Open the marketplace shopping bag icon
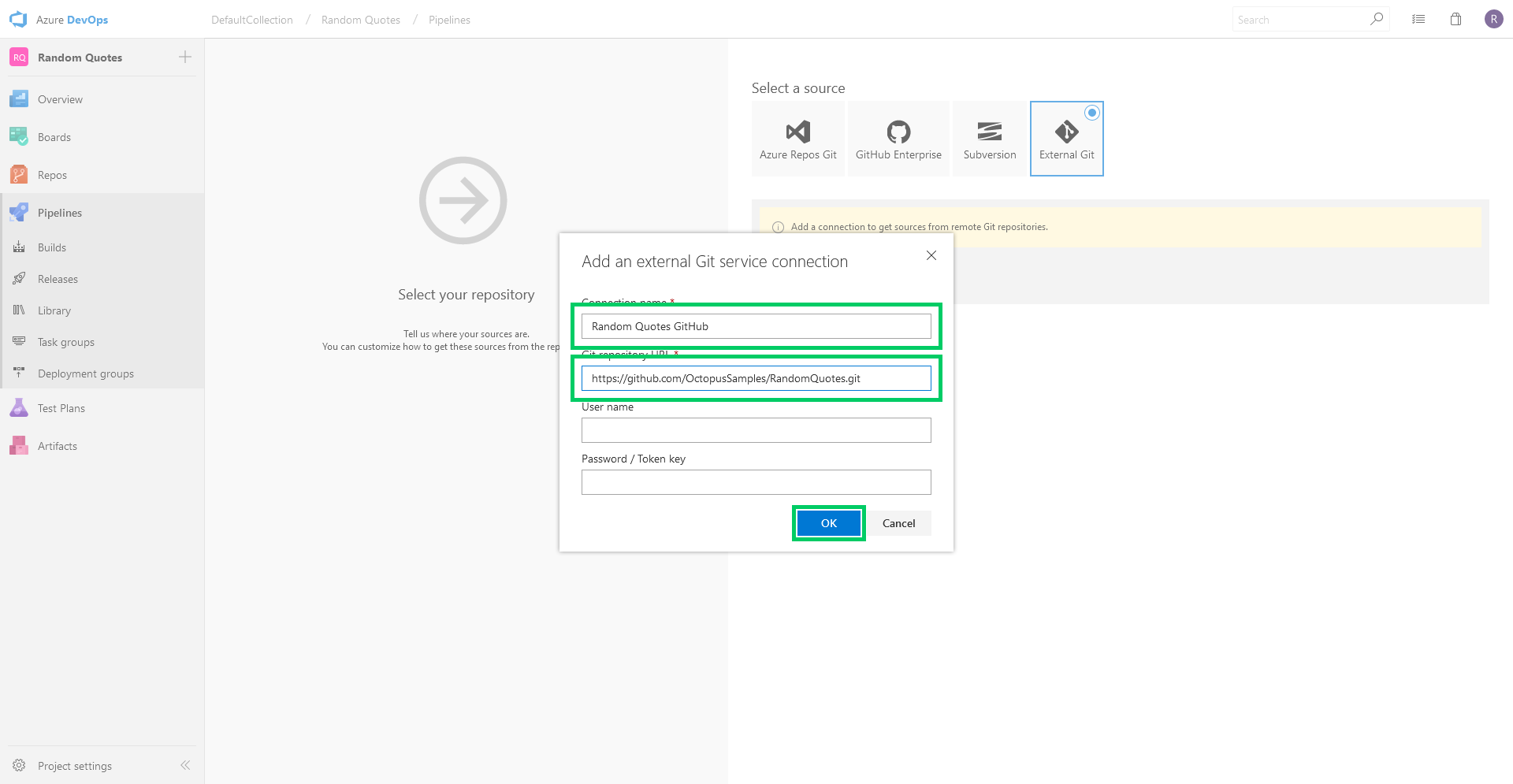This screenshot has height=784, width=1513. click(x=1456, y=20)
